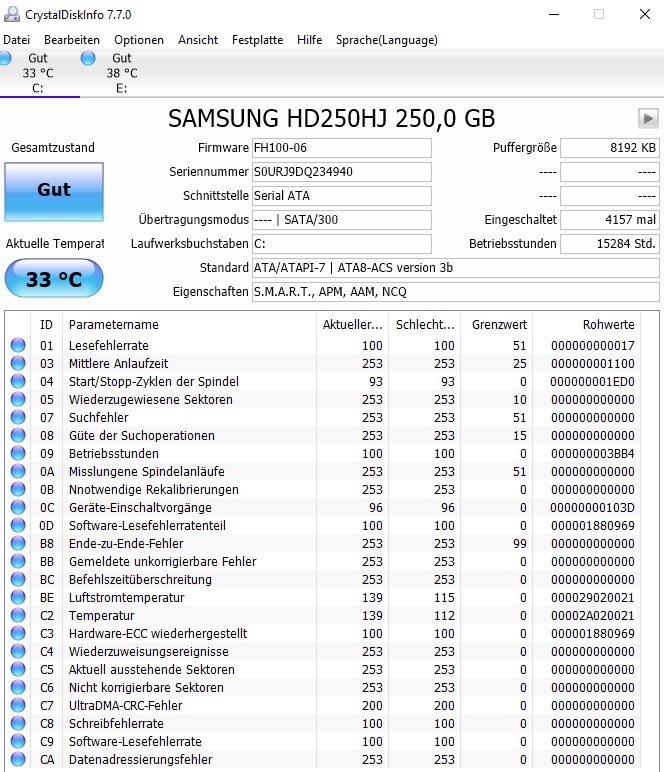
Task: Click status icon for Misslungene Spindelanläufe
Action: [x=18, y=472]
